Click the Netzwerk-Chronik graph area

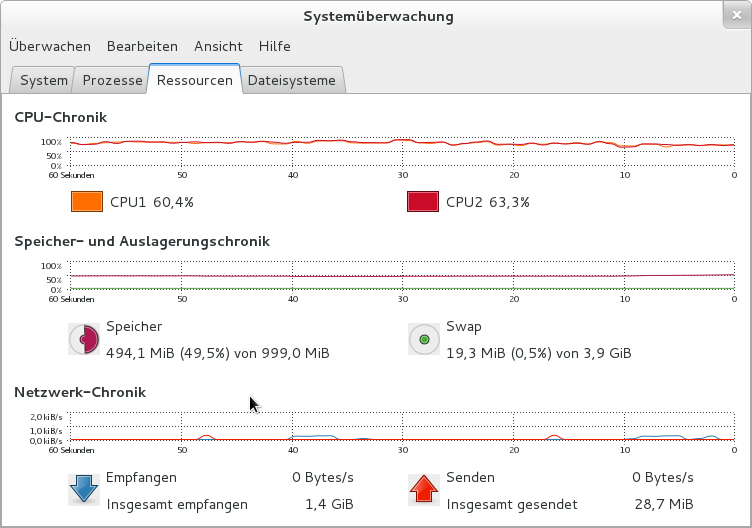400,427
